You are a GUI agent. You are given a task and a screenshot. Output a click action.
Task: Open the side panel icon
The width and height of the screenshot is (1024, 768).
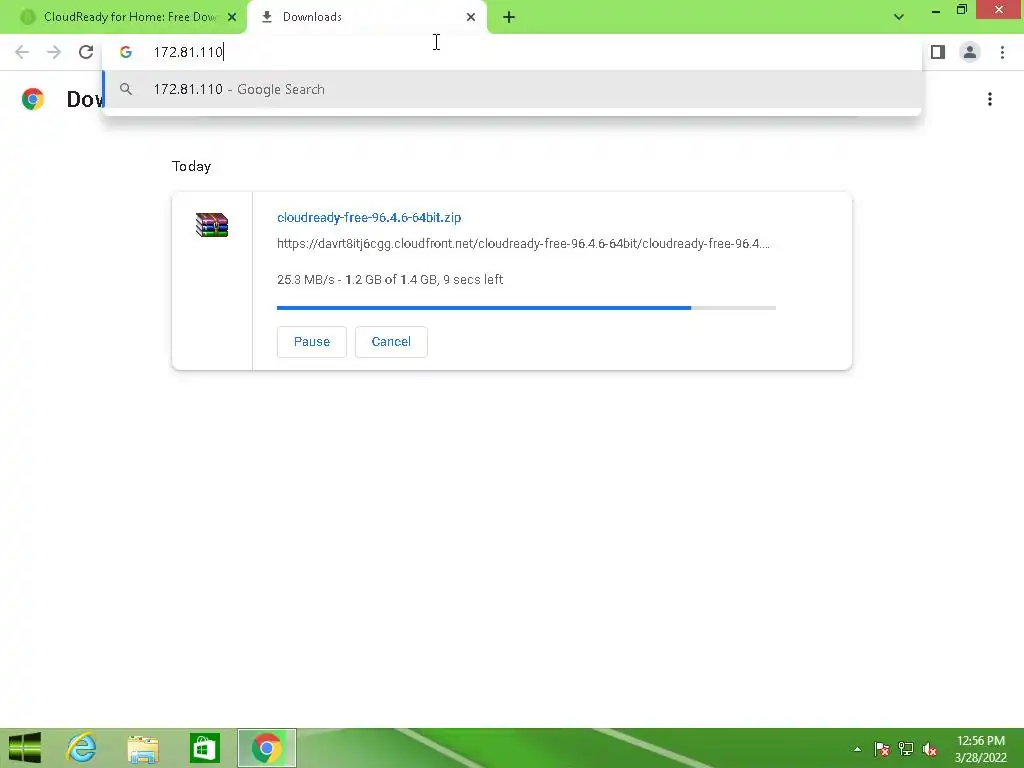938,52
